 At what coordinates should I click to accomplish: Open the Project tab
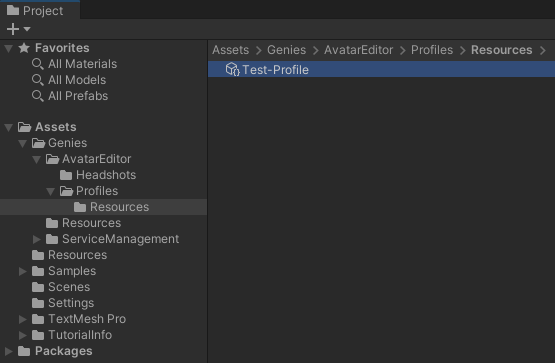coord(40,11)
